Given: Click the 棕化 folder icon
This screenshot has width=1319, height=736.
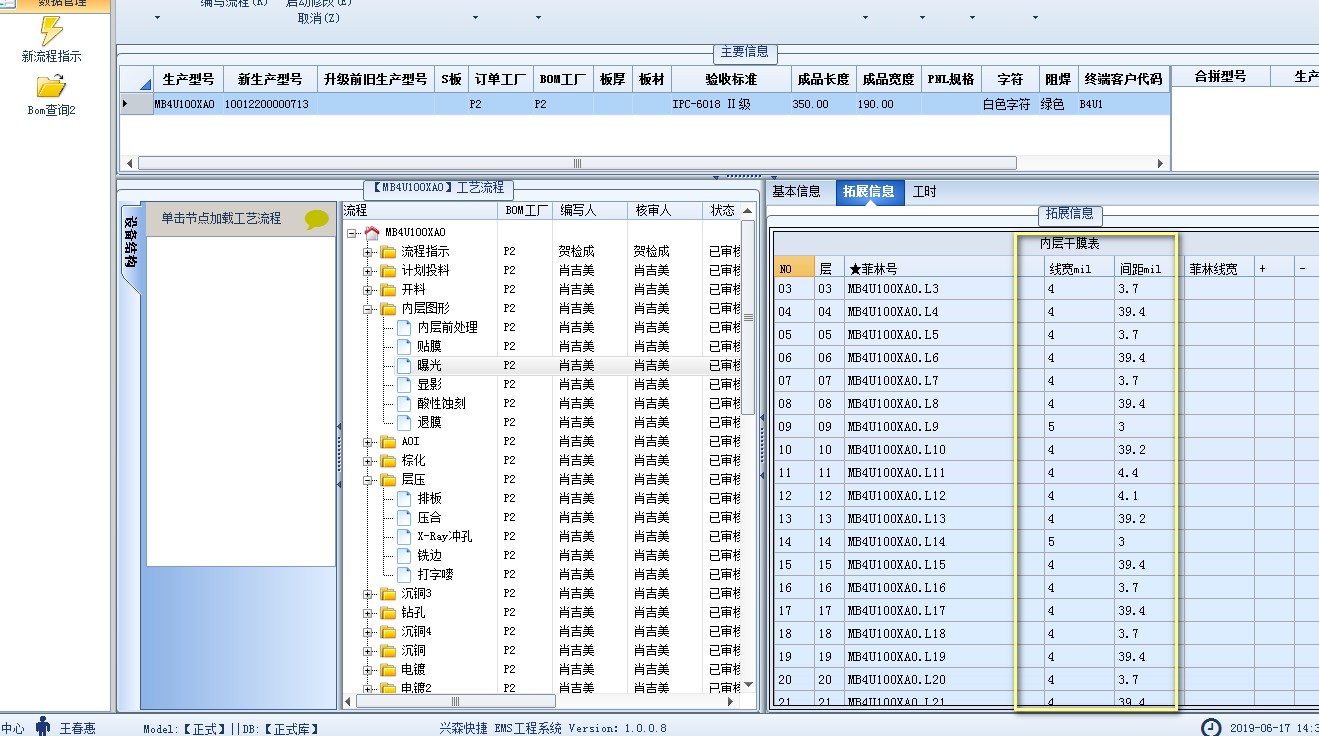Looking at the screenshot, I should click(x=388, y=460).
